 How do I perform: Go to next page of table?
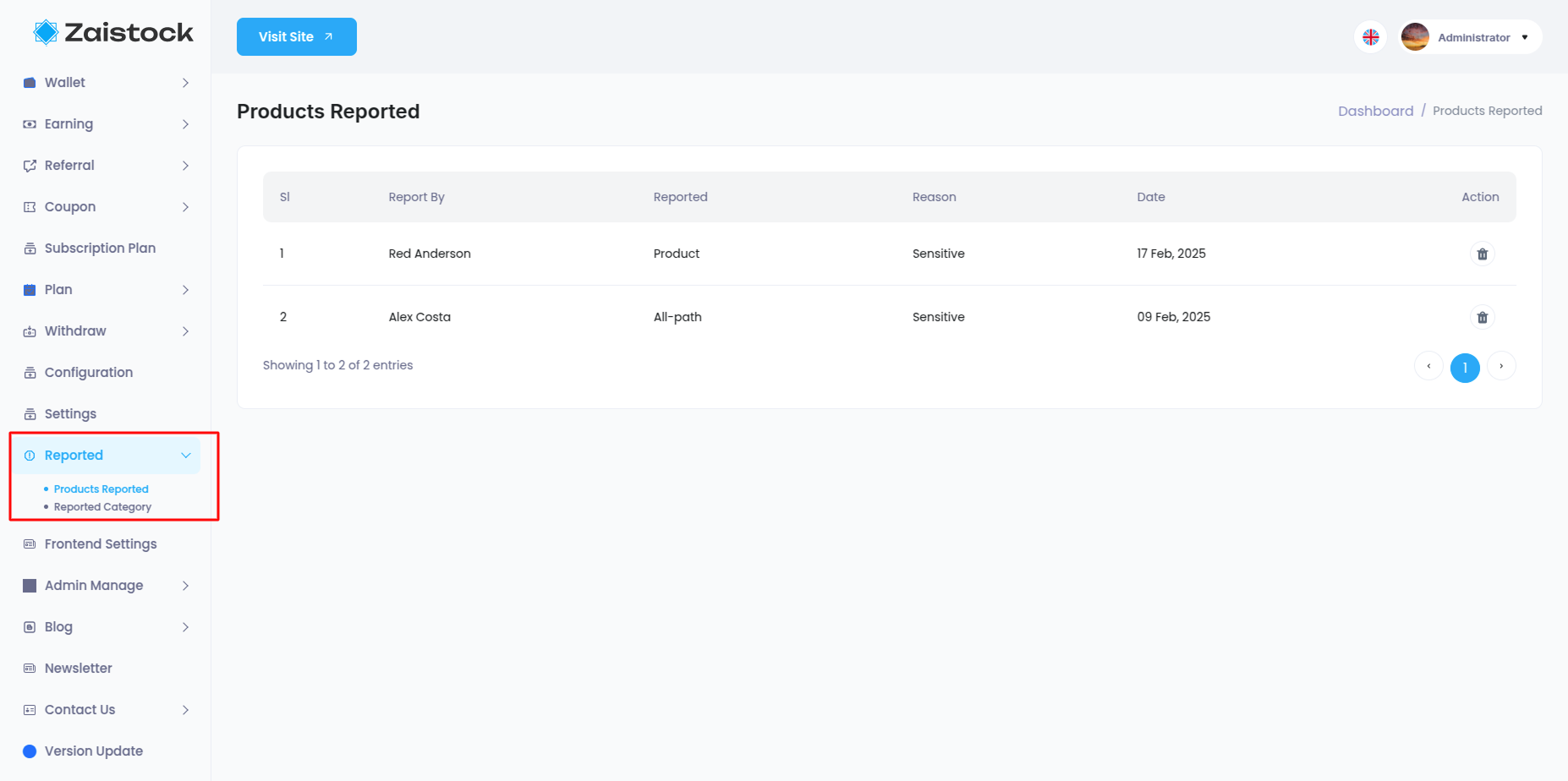[x=1501, y=366]
